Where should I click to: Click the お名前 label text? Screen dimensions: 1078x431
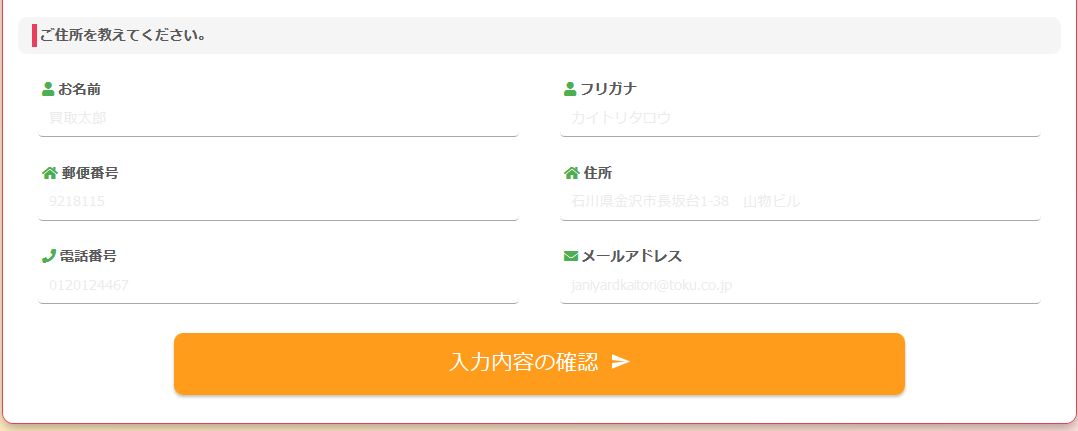click(79, 89)
